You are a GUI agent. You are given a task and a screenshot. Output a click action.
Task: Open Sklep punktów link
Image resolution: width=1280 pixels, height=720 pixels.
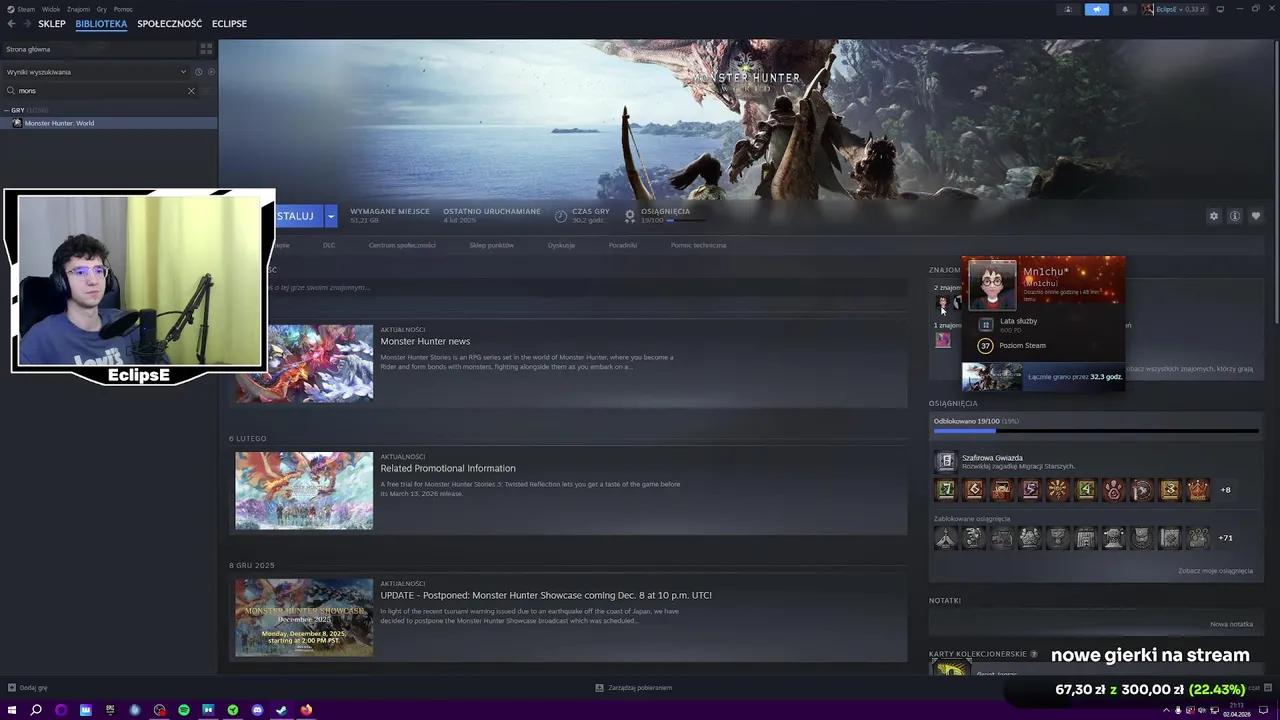point(491,245)
